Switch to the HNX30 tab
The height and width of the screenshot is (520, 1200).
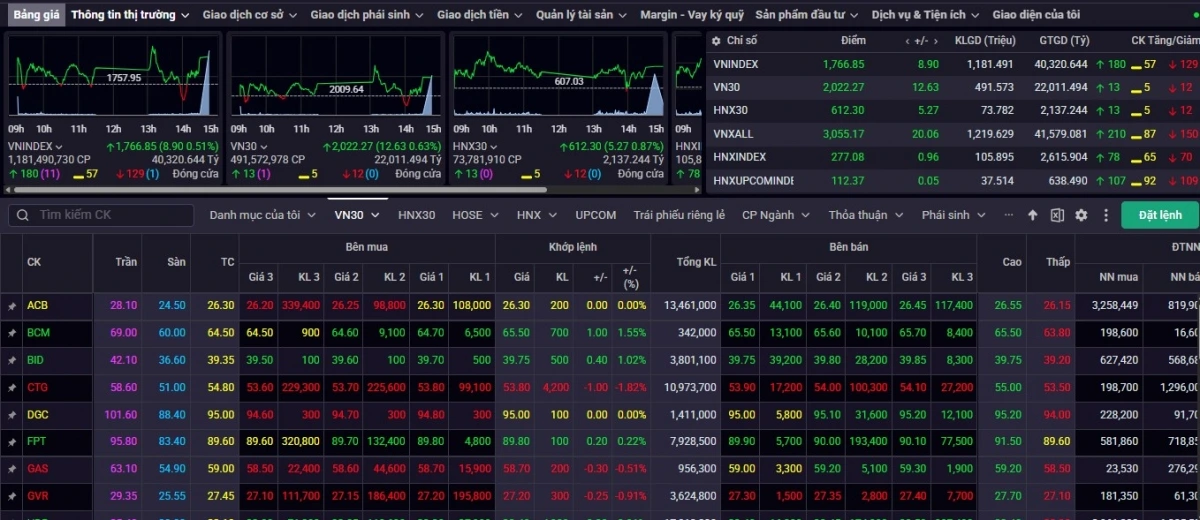click(x=416, y=215)
